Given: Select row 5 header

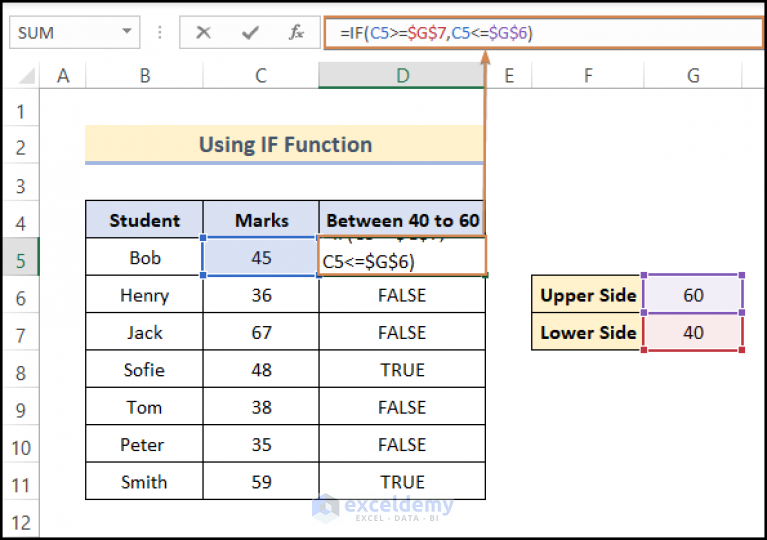Looking at the screenshot, I should [21, 258].
